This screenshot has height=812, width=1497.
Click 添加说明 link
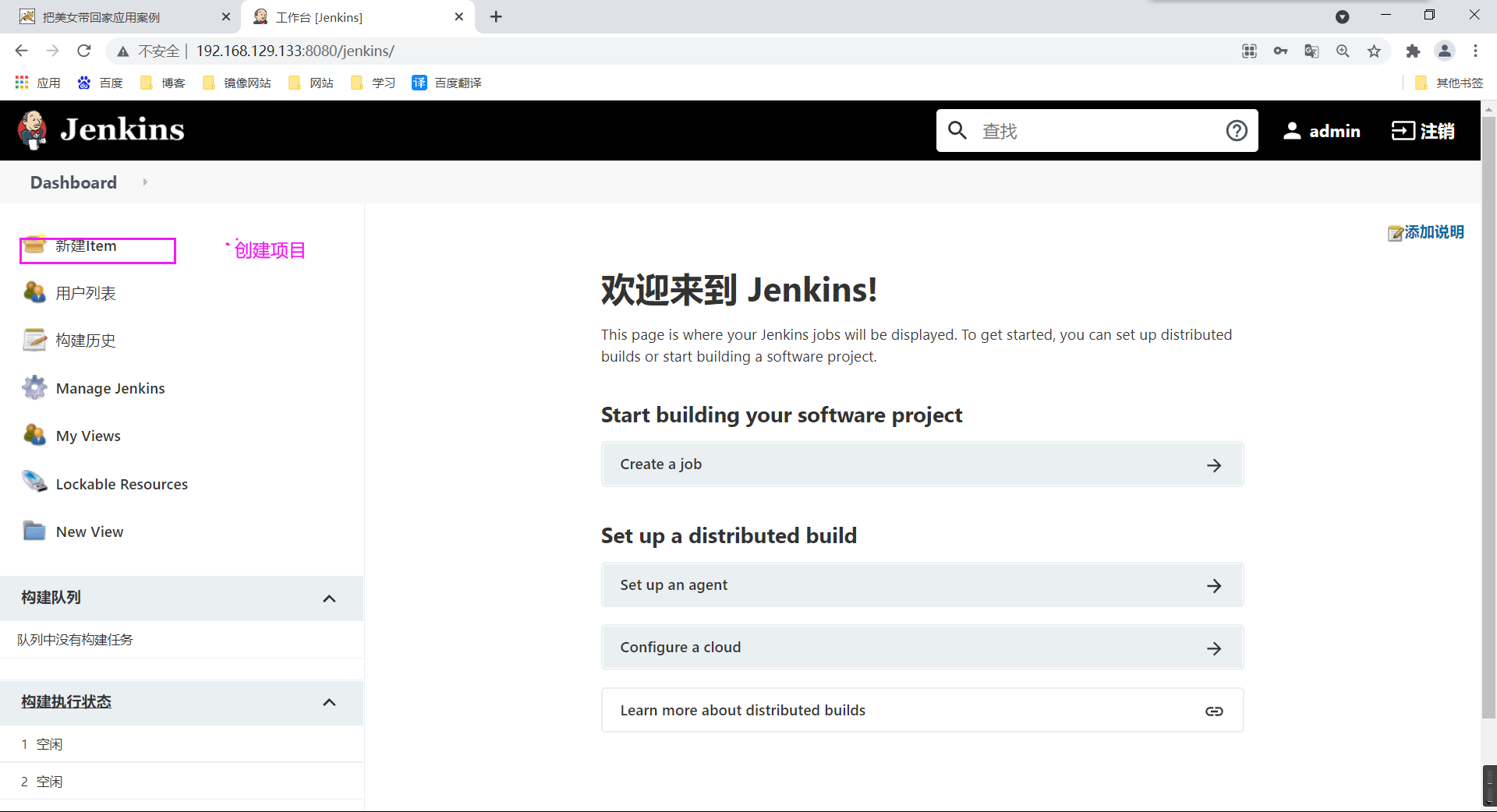(x=1435, y=232)
